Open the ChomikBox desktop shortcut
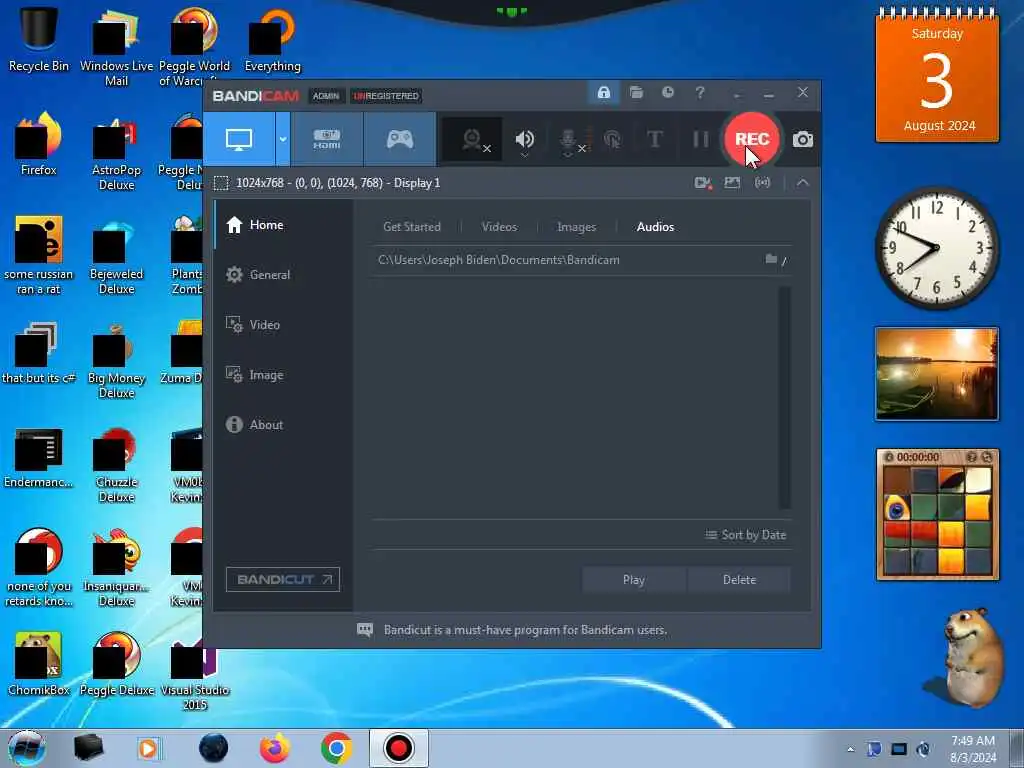Screen dimensions: 1024x768 (39, 664)
